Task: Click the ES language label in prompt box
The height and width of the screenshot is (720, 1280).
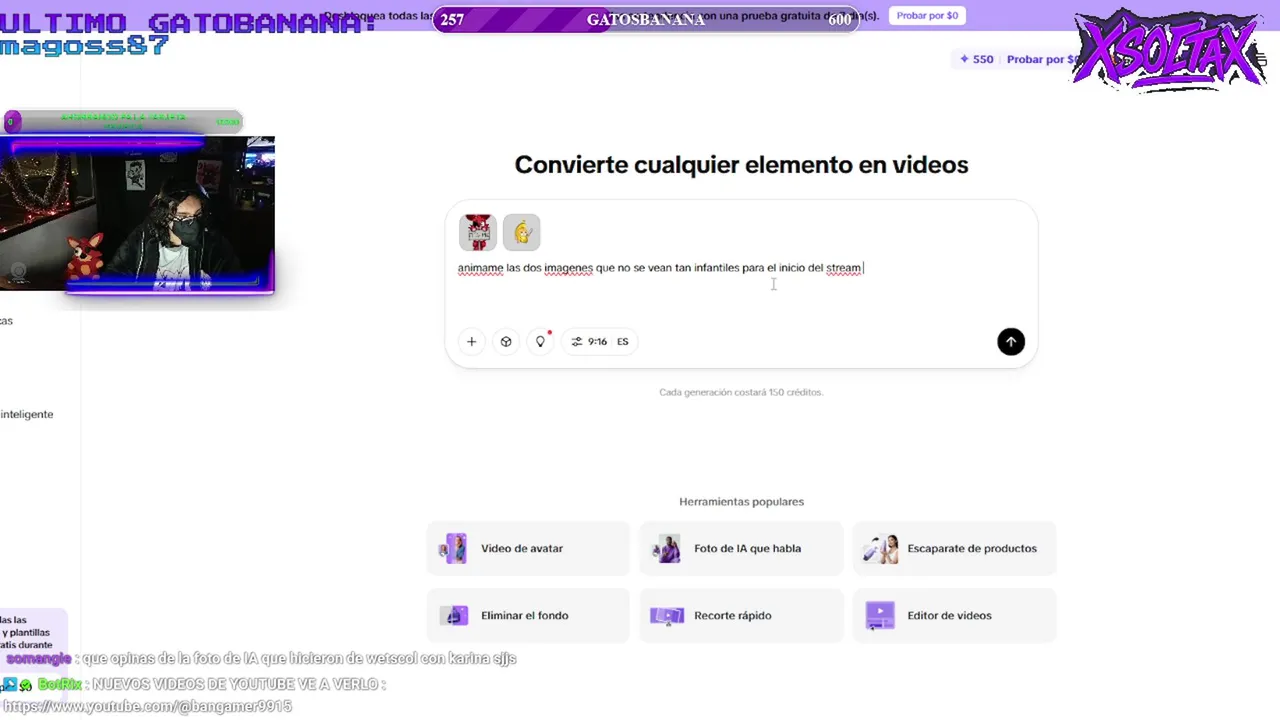Action: [x=622, y=341]
